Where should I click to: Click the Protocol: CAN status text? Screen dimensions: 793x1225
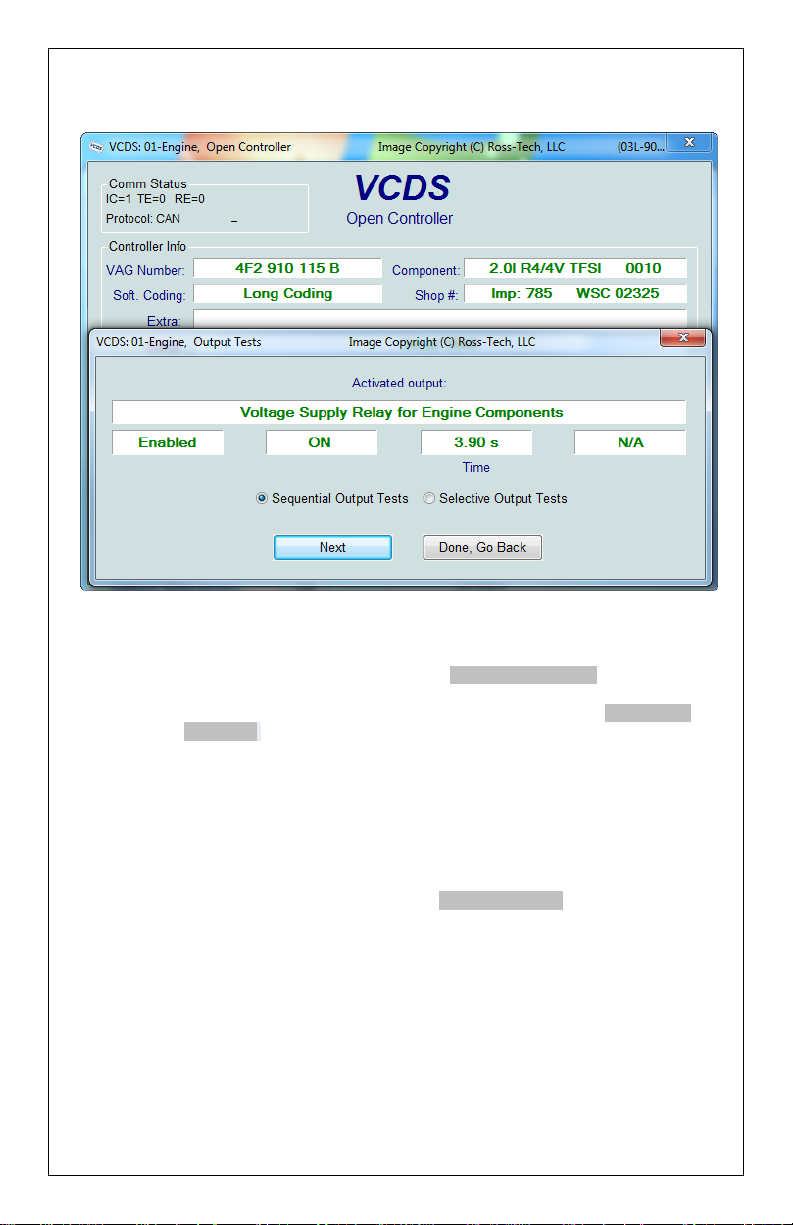[143, 218]
